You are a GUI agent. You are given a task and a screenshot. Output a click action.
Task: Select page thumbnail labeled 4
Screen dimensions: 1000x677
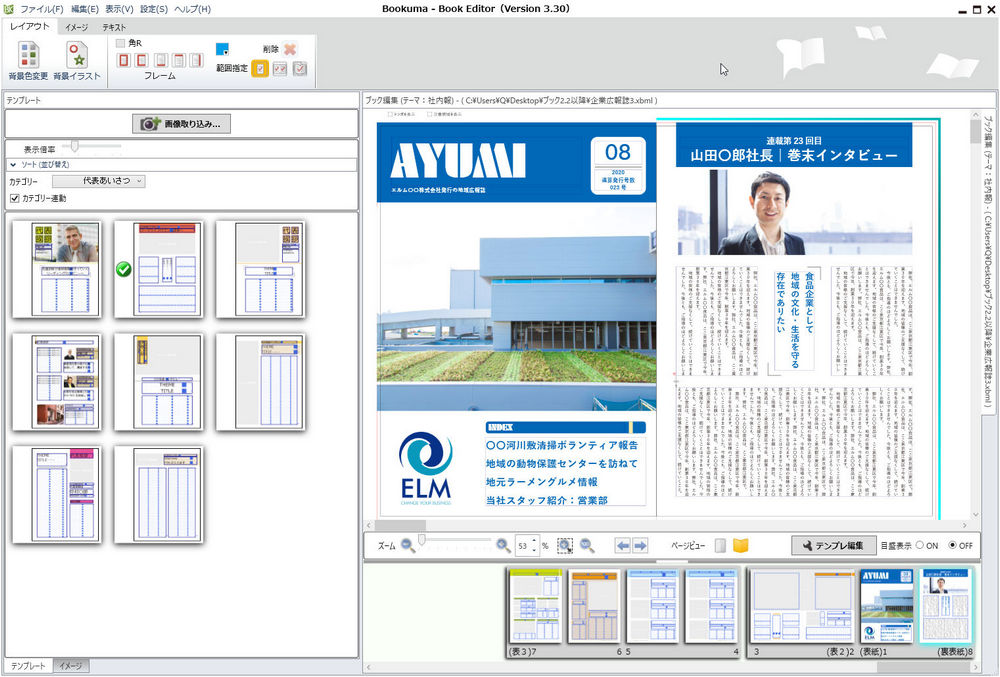pos(712,606)
